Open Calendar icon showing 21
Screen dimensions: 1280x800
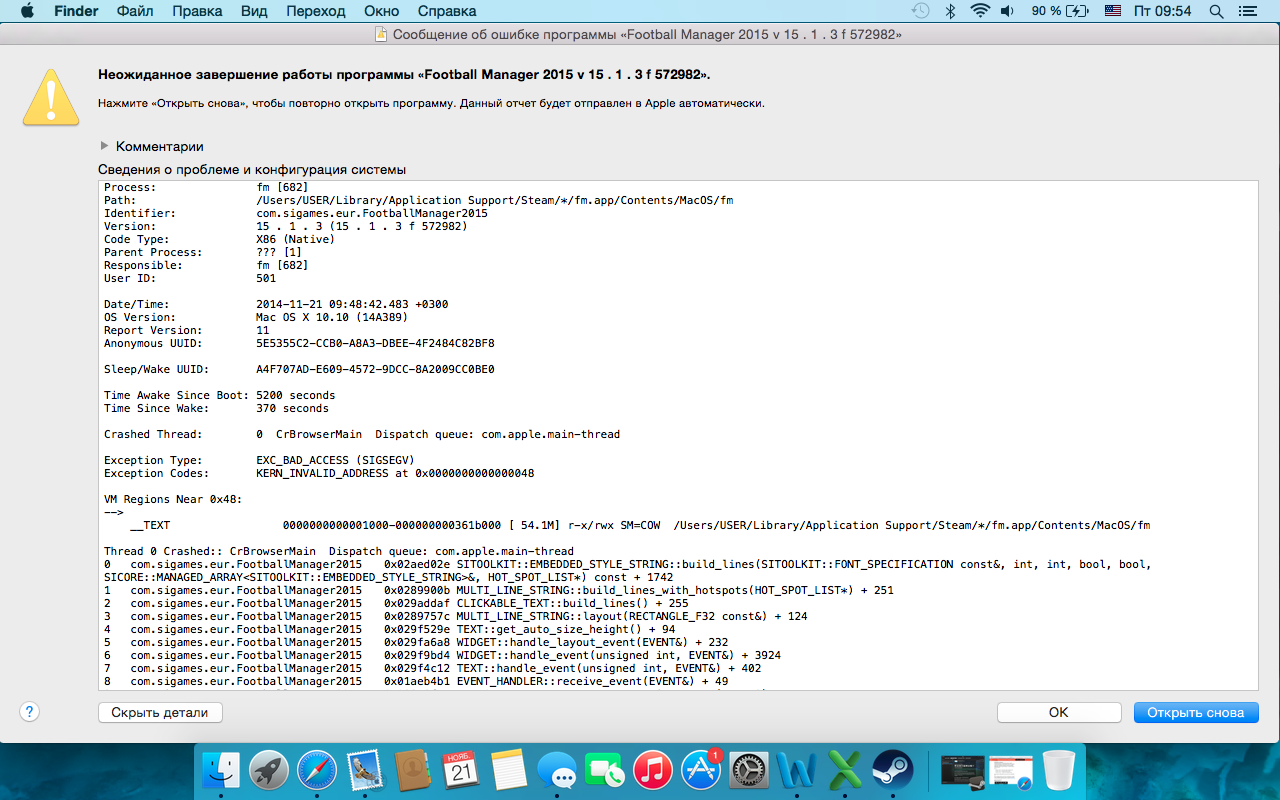461,771
